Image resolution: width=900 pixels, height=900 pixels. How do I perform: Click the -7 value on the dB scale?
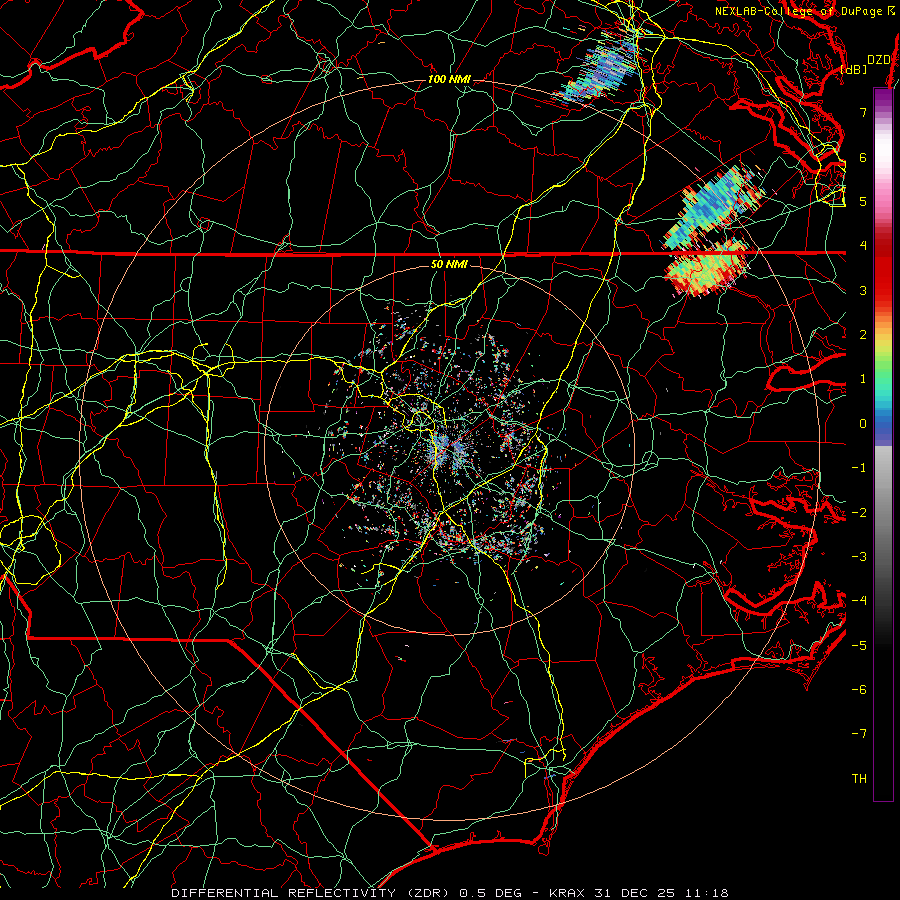point(859,734)
